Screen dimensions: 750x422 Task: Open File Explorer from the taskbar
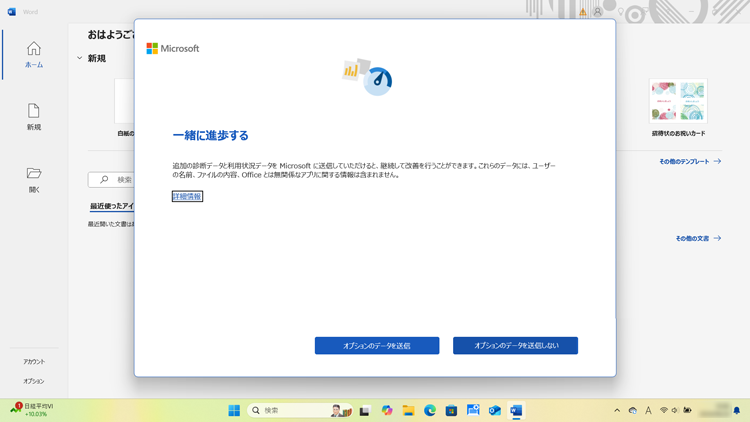pos(408,410)
